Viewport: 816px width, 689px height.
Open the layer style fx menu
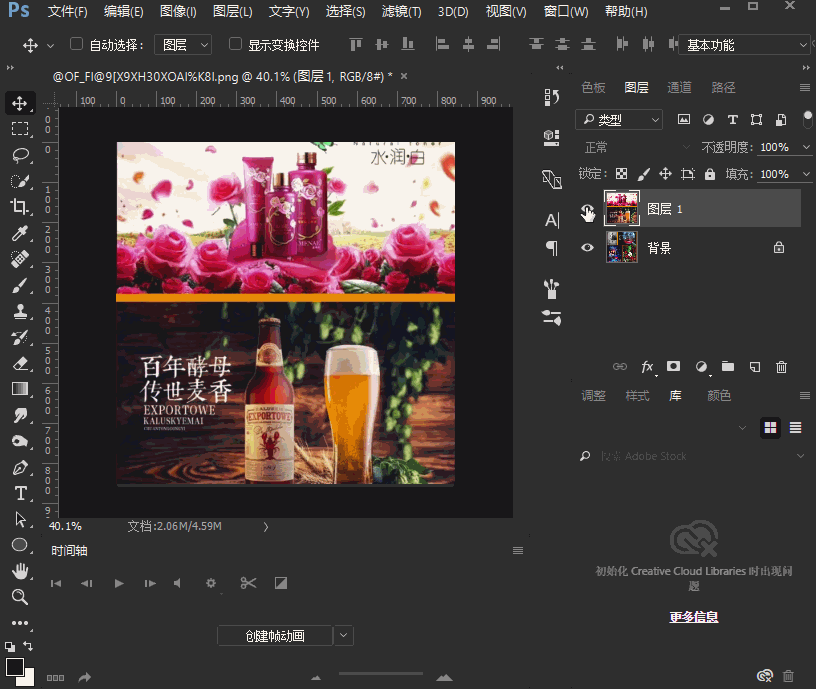click(647, 366)
